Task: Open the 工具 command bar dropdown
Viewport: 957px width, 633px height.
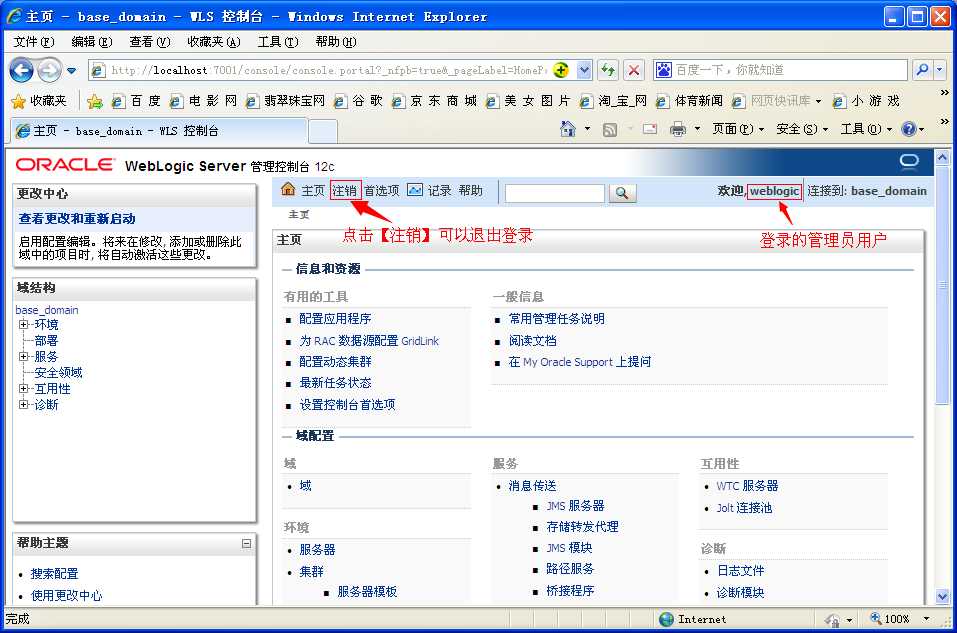Action: pyautogui.click(x=866, y=129)
